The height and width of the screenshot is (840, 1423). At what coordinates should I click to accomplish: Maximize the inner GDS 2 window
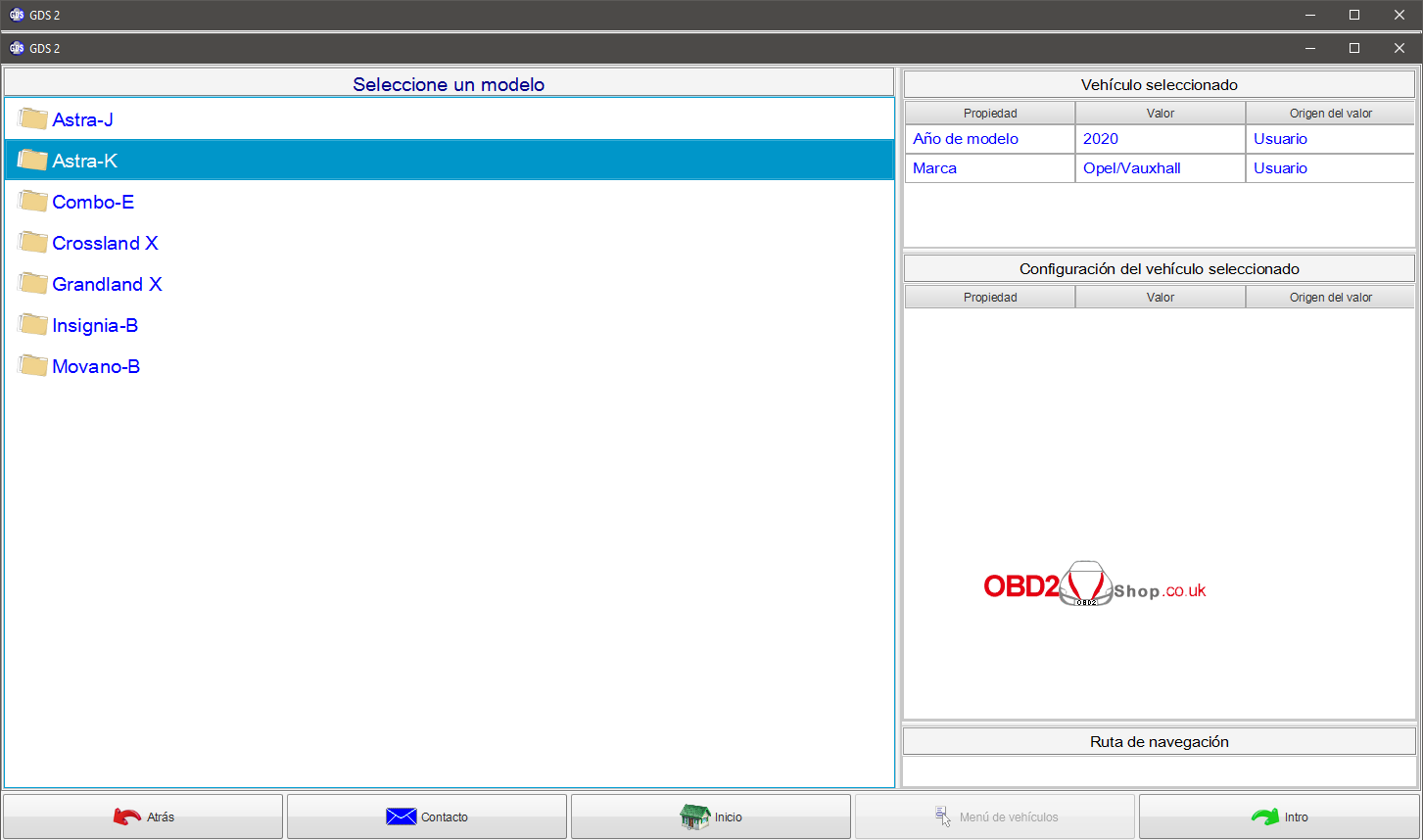click(1354, 48)
